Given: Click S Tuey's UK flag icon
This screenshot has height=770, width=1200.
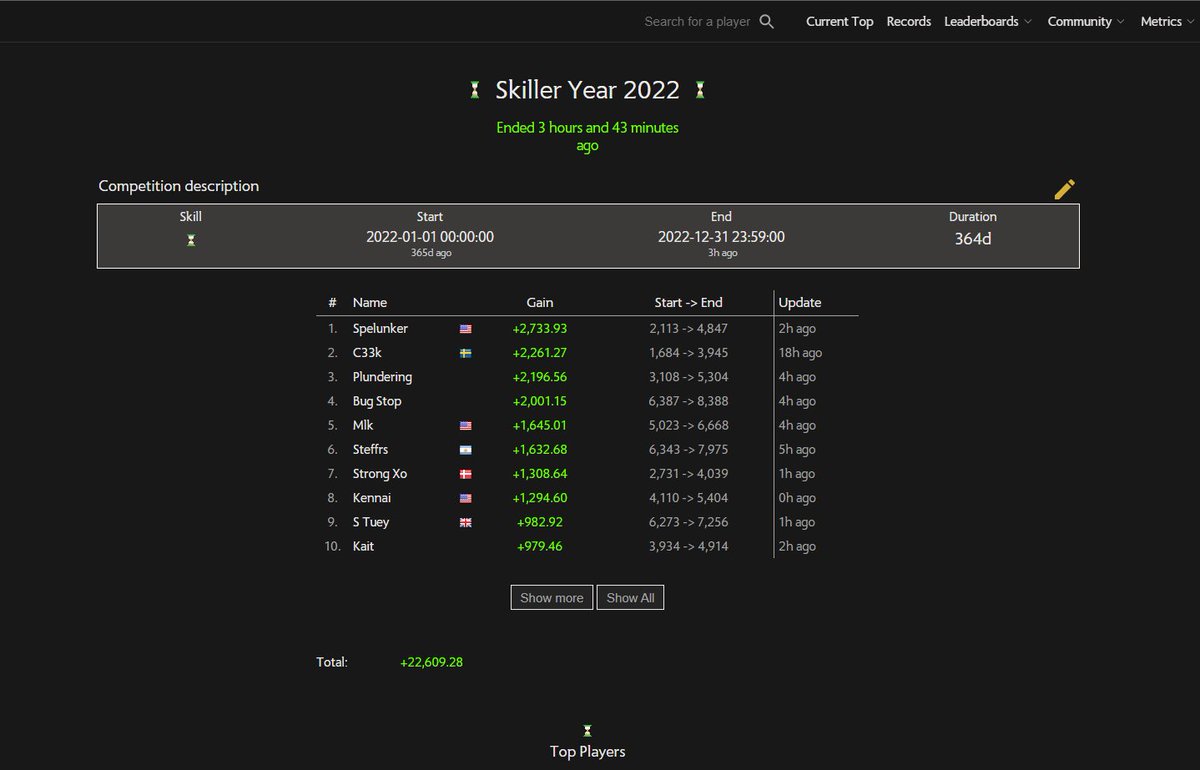Looking at the screenshot, I should (x=465, y=522).
